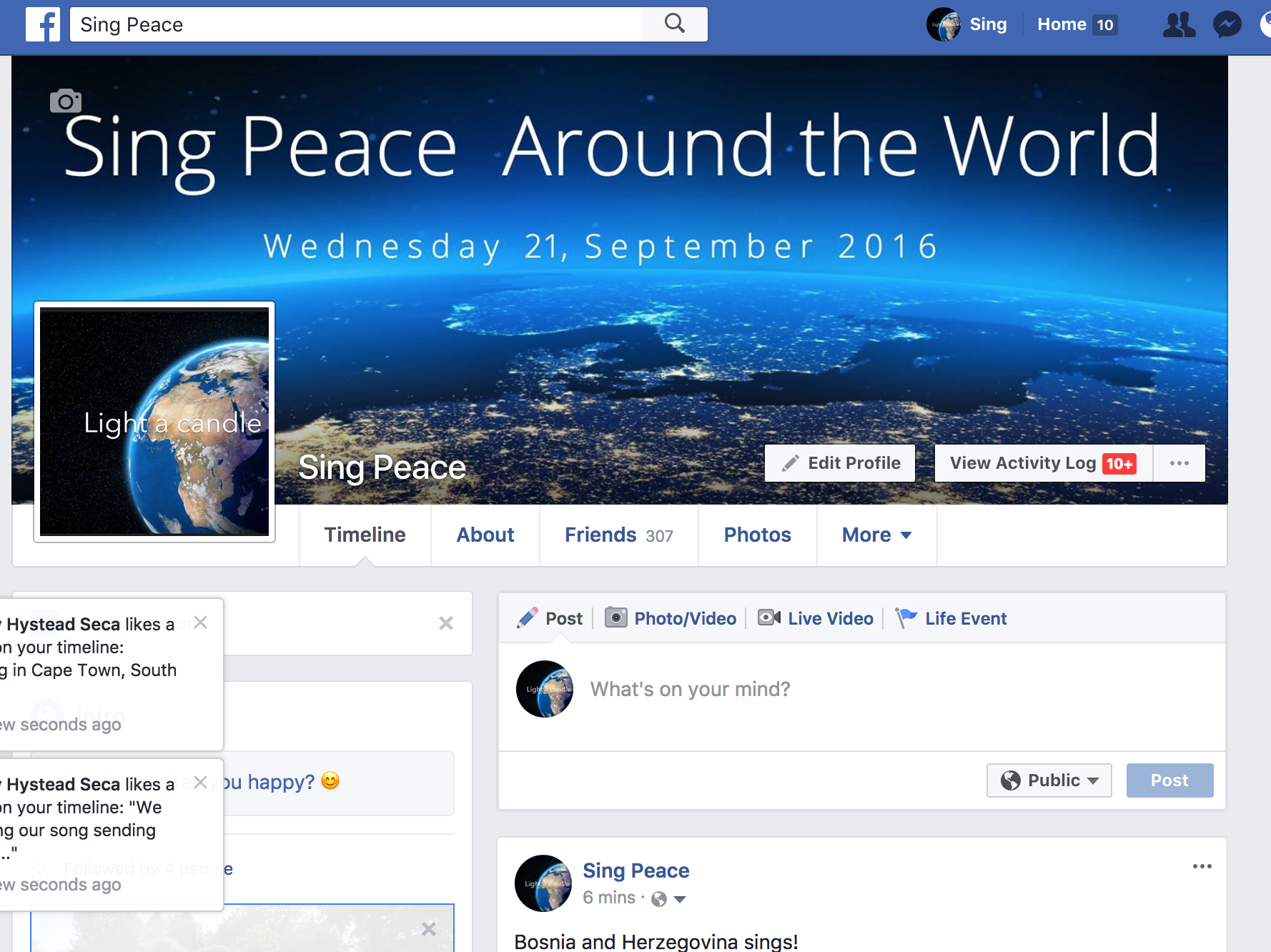The image size is (1271, 952).
Task: Open the Sing Peace post author link
Action: pos(636,871)
